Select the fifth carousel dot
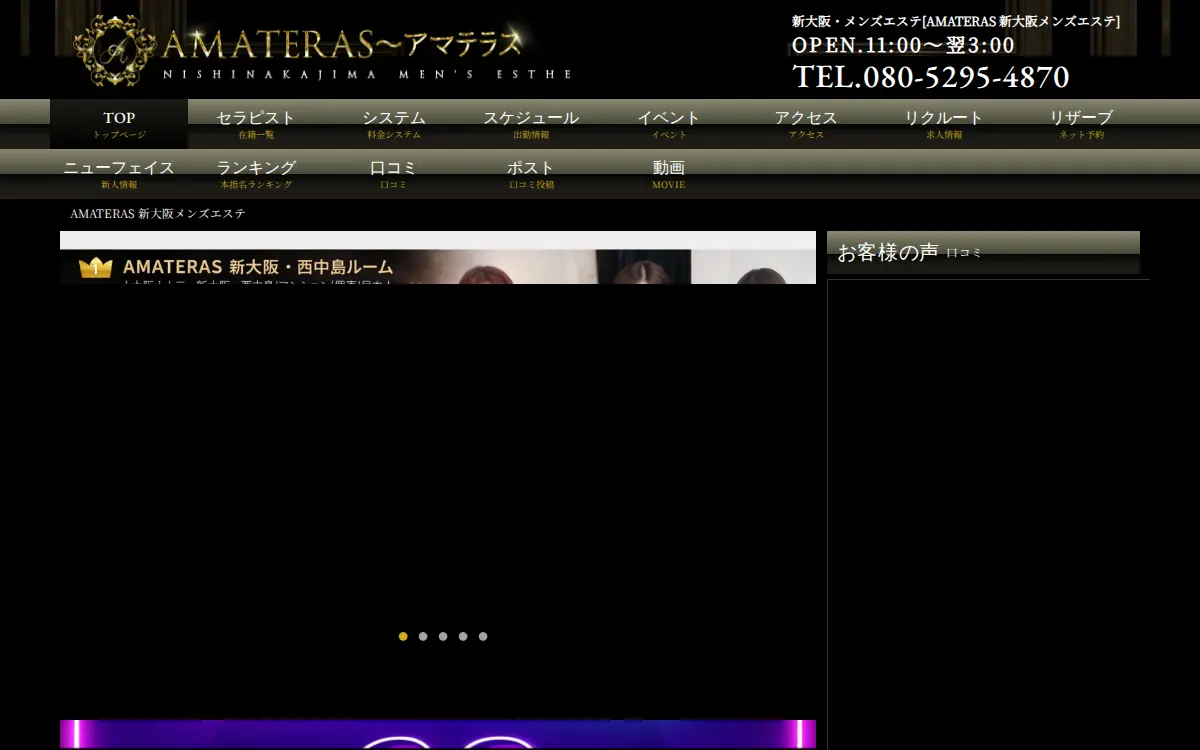Screen dimensions: 1200x750 (483, 636)
